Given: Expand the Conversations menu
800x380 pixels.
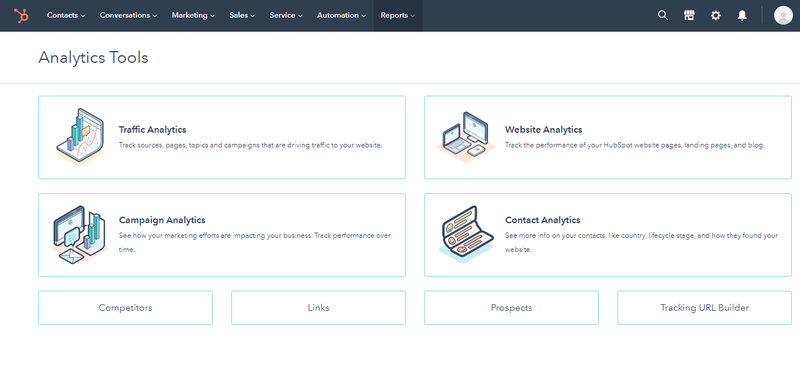Looking at the screenshot, I should 128,15.
